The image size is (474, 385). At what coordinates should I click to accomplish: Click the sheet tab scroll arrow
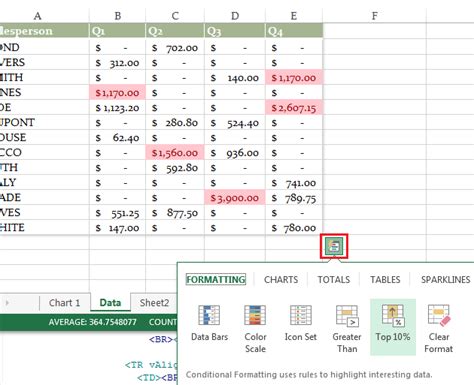point(7,303)
